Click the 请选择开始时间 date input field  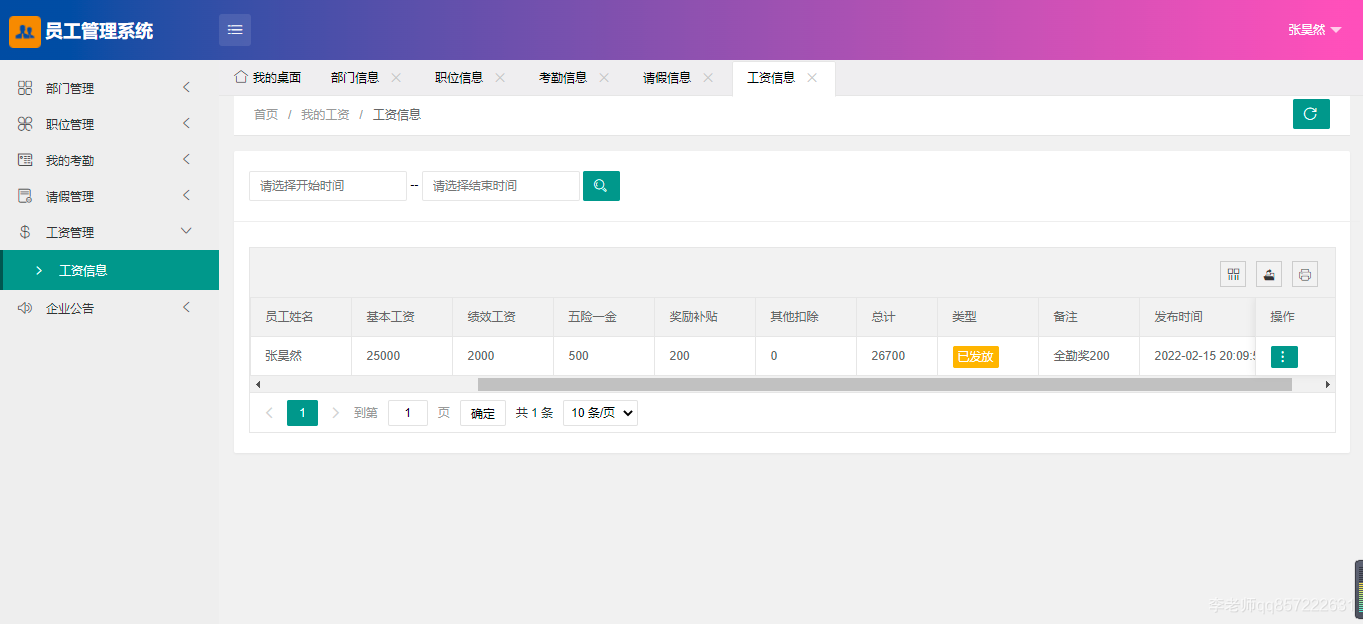coord(328,186)
